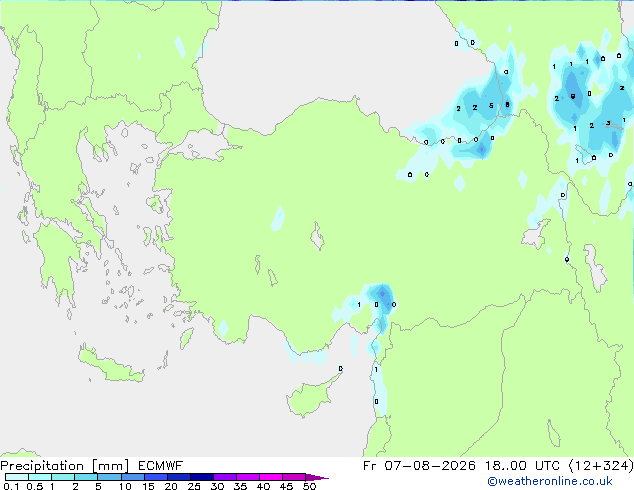Click the '18..00 UTC' time text
This screenshot has height=490, width=634.
pyautogui.click(x=523, y=466)
